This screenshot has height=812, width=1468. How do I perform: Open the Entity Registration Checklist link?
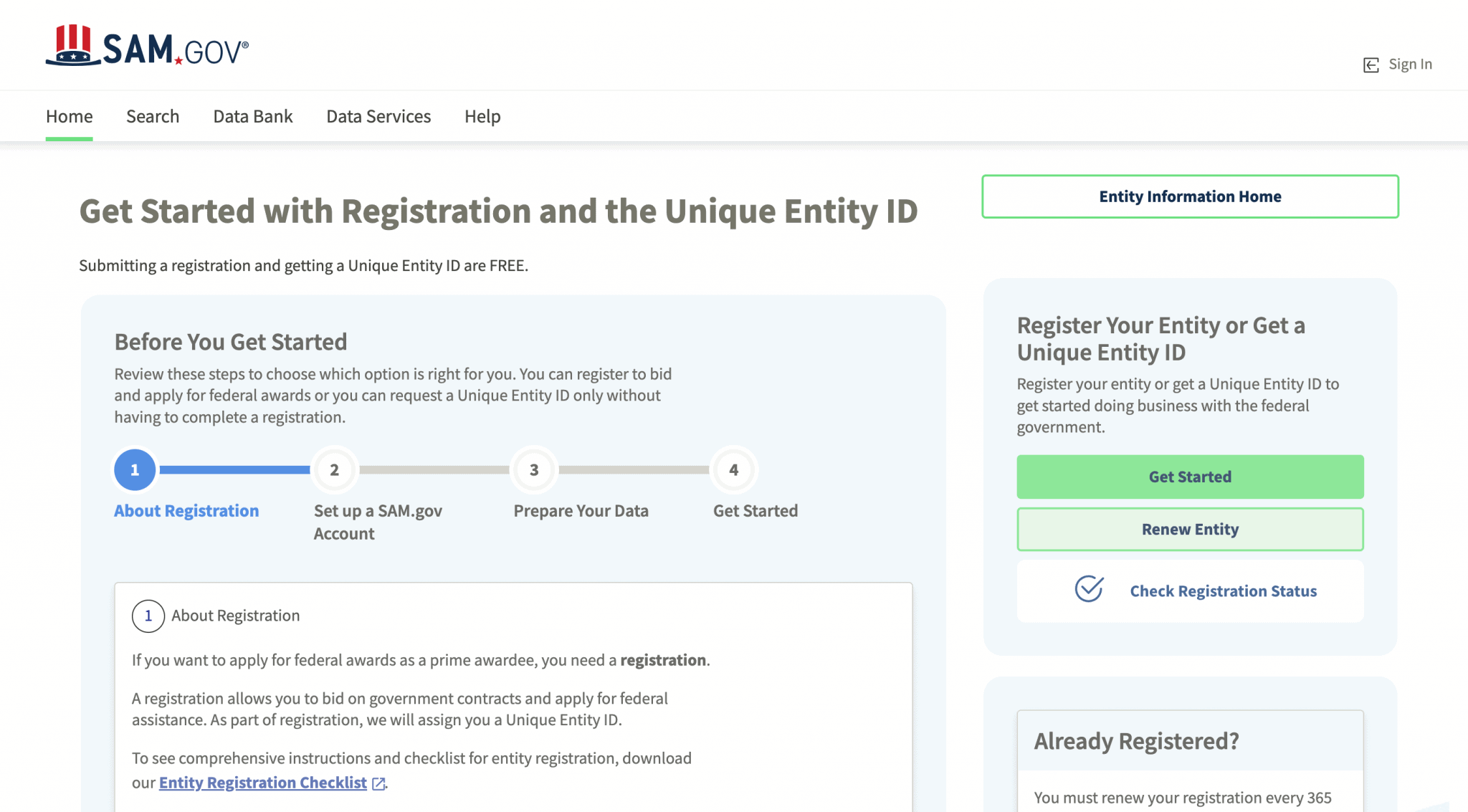(262, 783)
